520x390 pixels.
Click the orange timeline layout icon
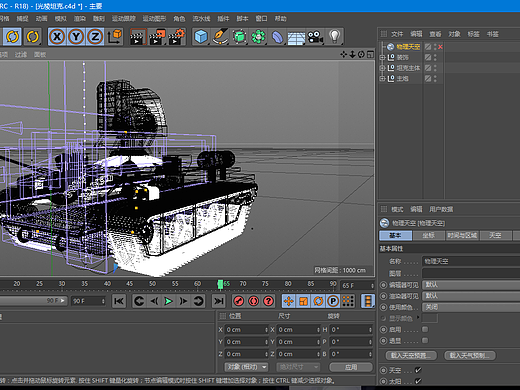tap(368, 301)
